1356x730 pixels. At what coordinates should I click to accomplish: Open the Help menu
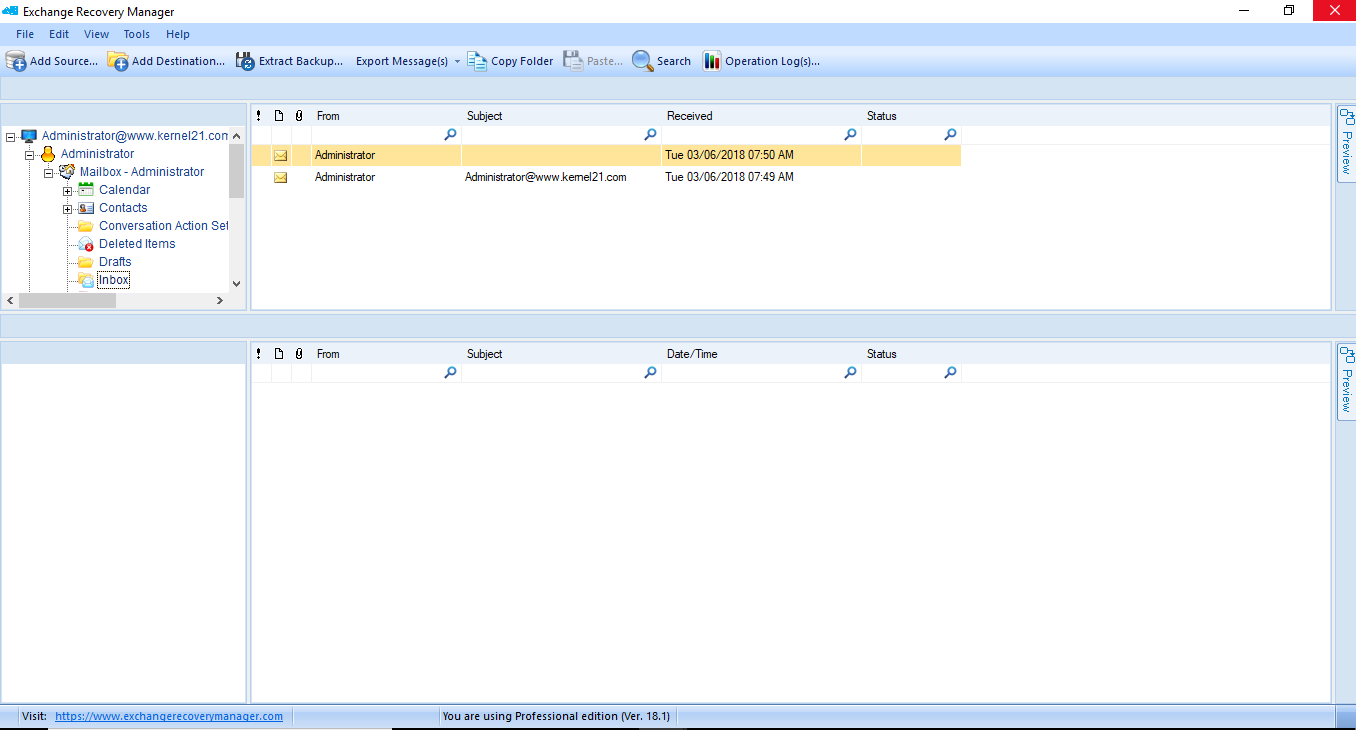tap(178, 34)
